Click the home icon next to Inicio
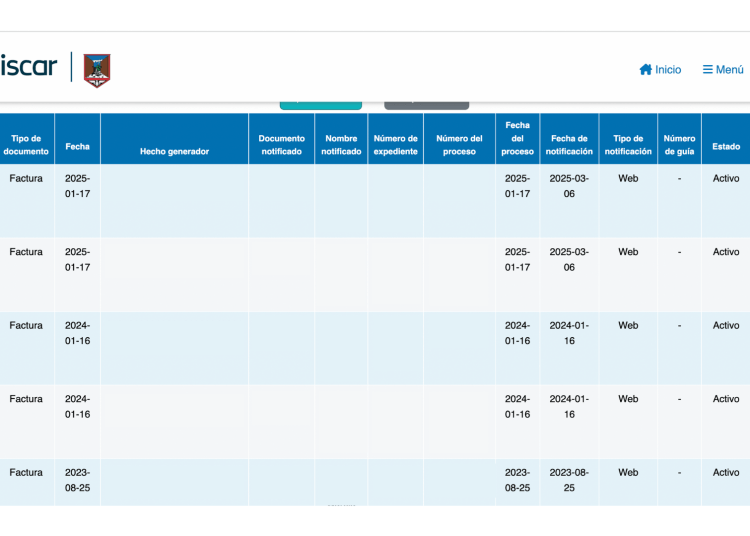Image resolution: width=750 pixels, height=536 pixels. pyautogui.click(x=646, y=70)
